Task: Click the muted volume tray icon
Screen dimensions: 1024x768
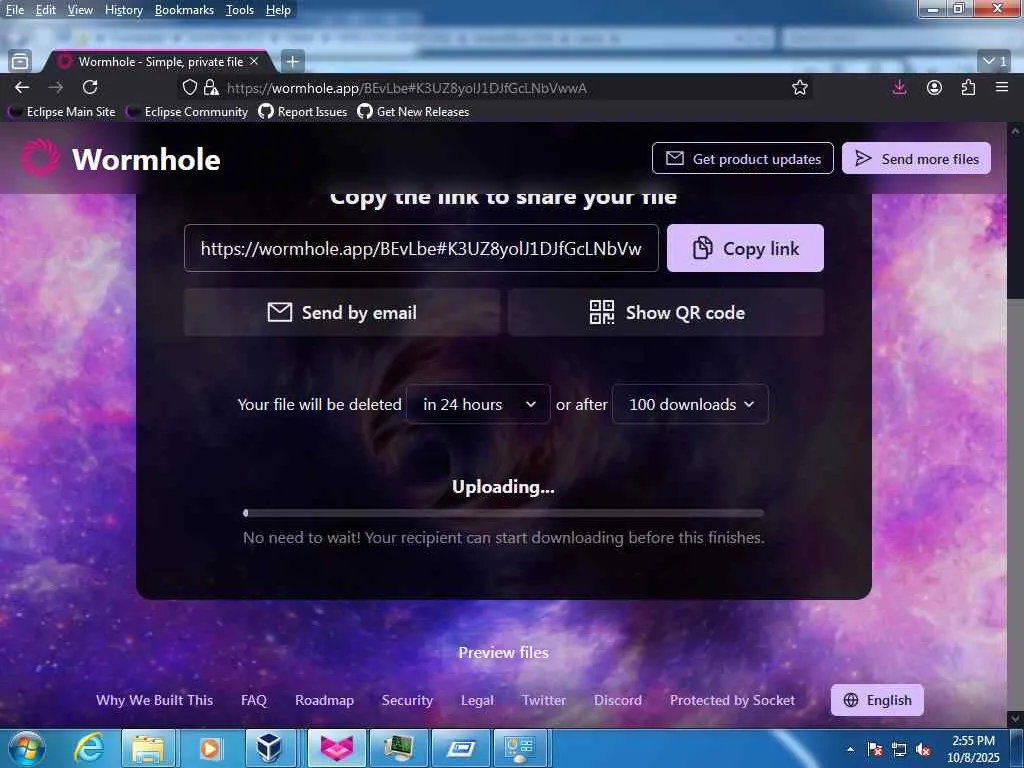Action: (923, 749)
